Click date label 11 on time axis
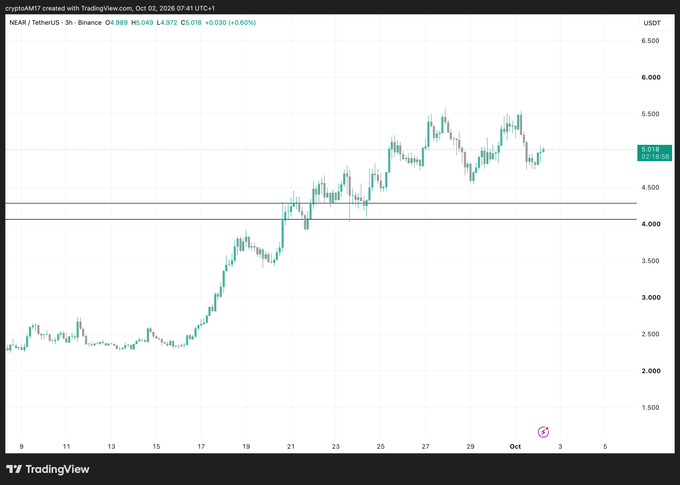Image resolution: width=680 pixels, height=485 pixels. (x=66, y=446)
